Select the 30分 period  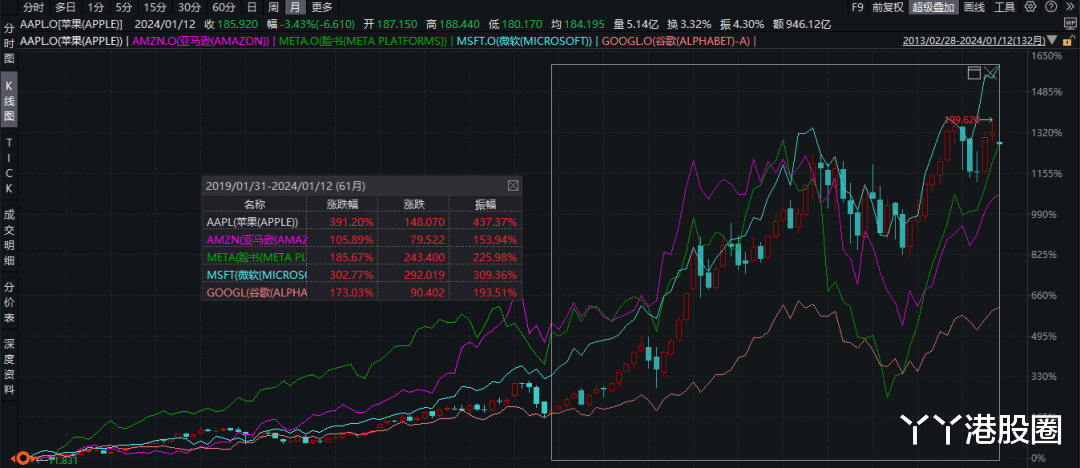point(189,8)
